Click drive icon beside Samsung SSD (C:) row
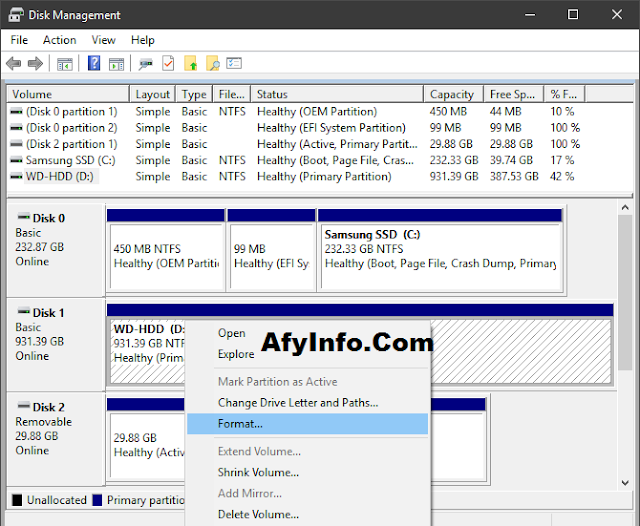The width and height of the screenshot is (640, 526). pos(16,160)
